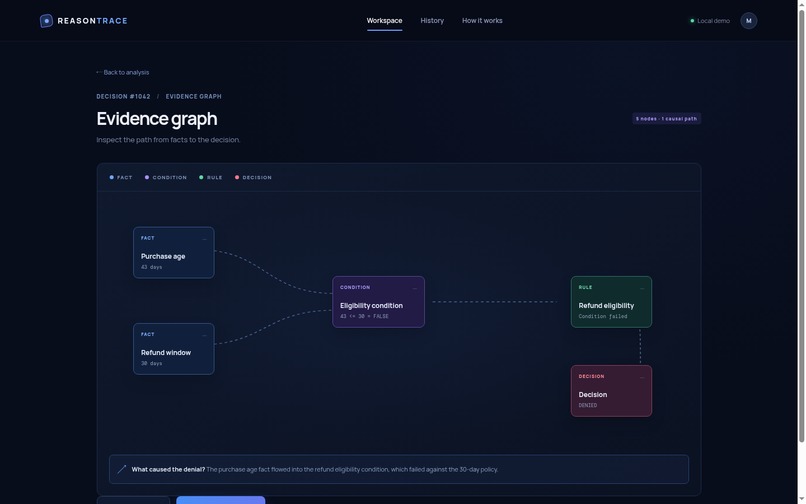Click the ReasonTrace logo icon
This screenshot has width=806, height=504.
46,21
